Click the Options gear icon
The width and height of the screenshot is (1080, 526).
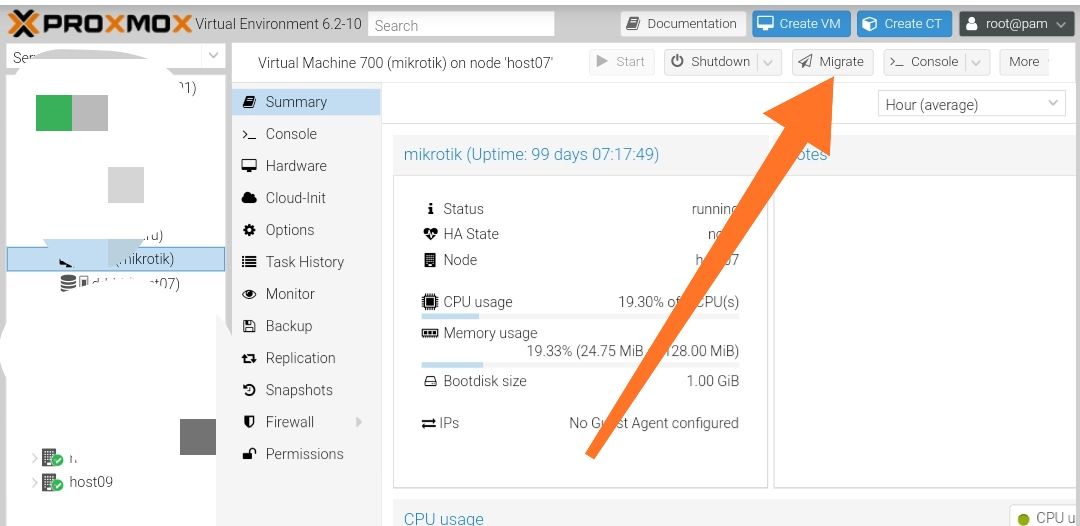point(249,230)
